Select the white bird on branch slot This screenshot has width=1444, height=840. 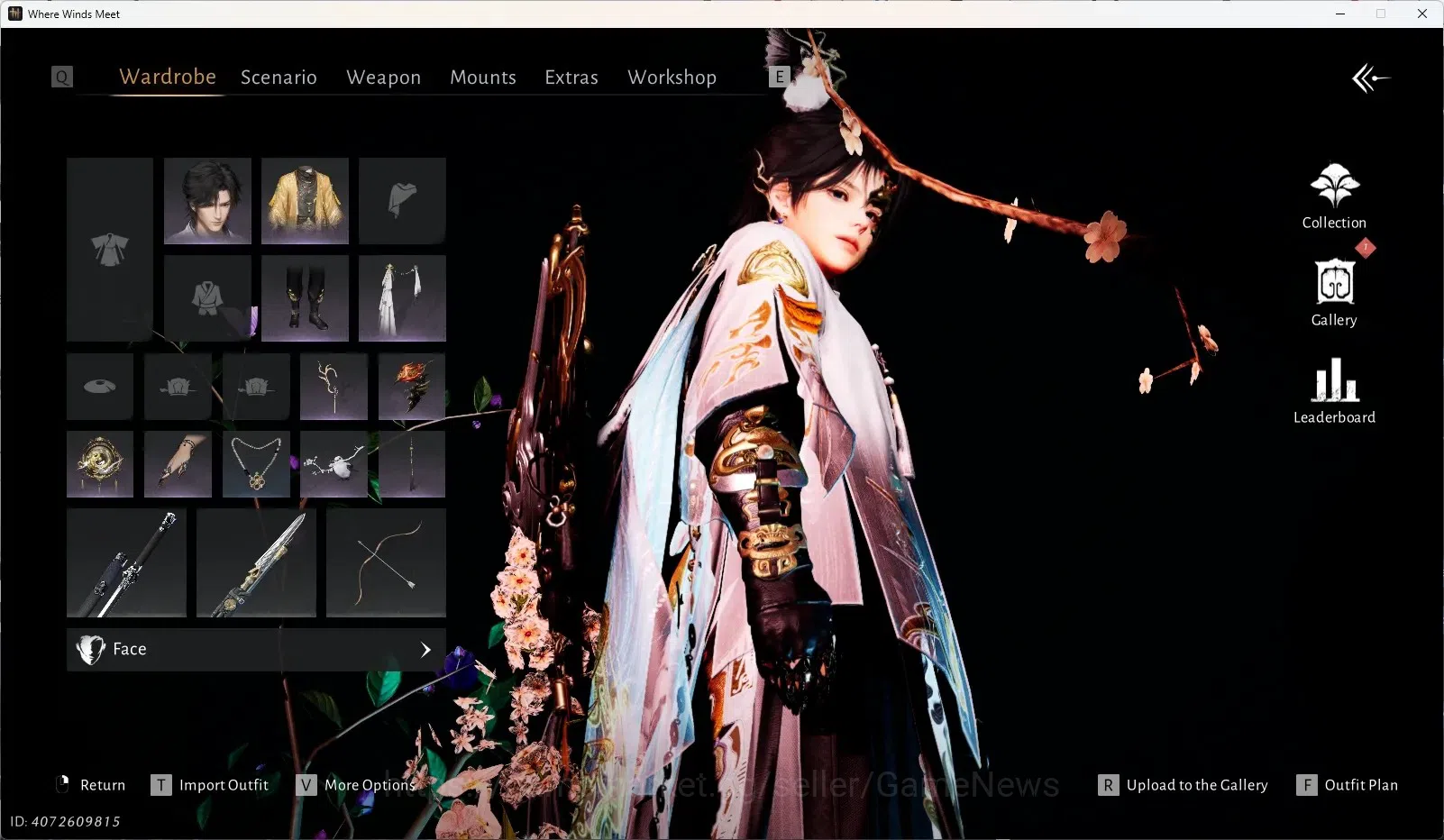pos(334,464)
